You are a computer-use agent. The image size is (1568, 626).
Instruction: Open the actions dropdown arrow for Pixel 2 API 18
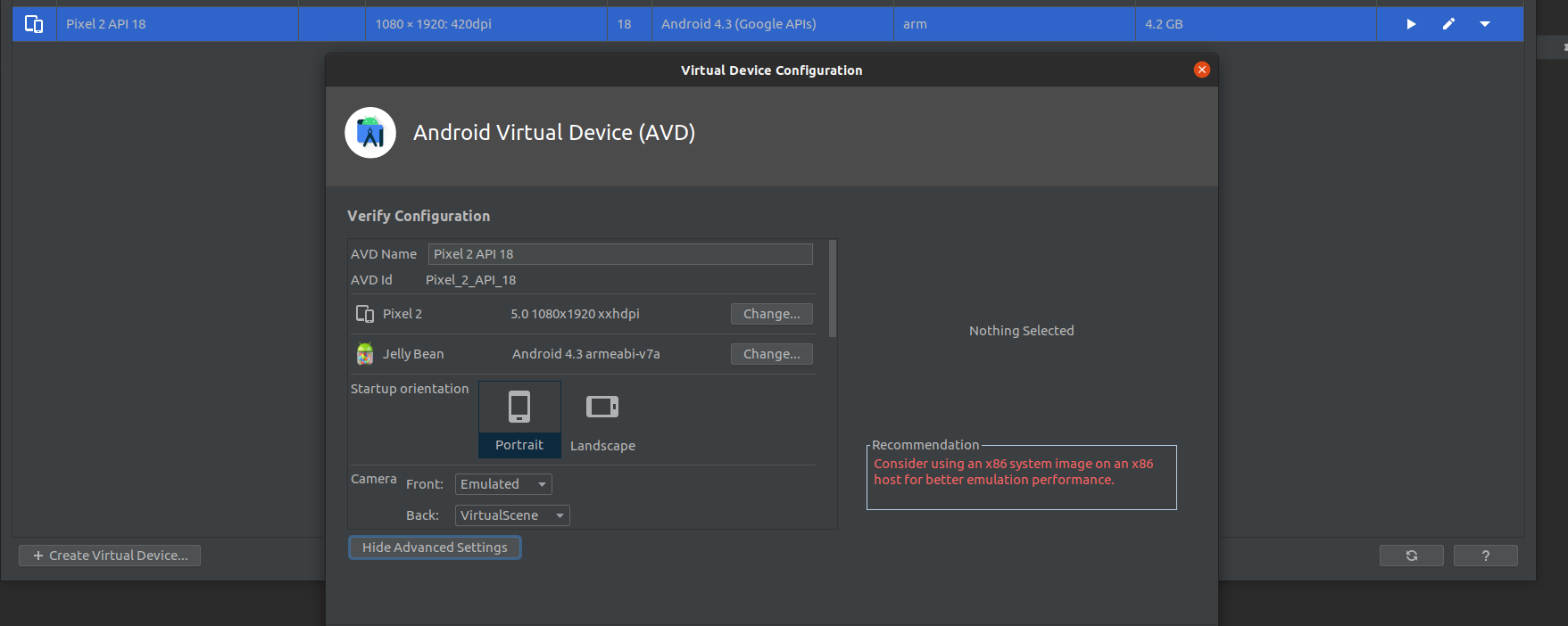pos(1485,24)
